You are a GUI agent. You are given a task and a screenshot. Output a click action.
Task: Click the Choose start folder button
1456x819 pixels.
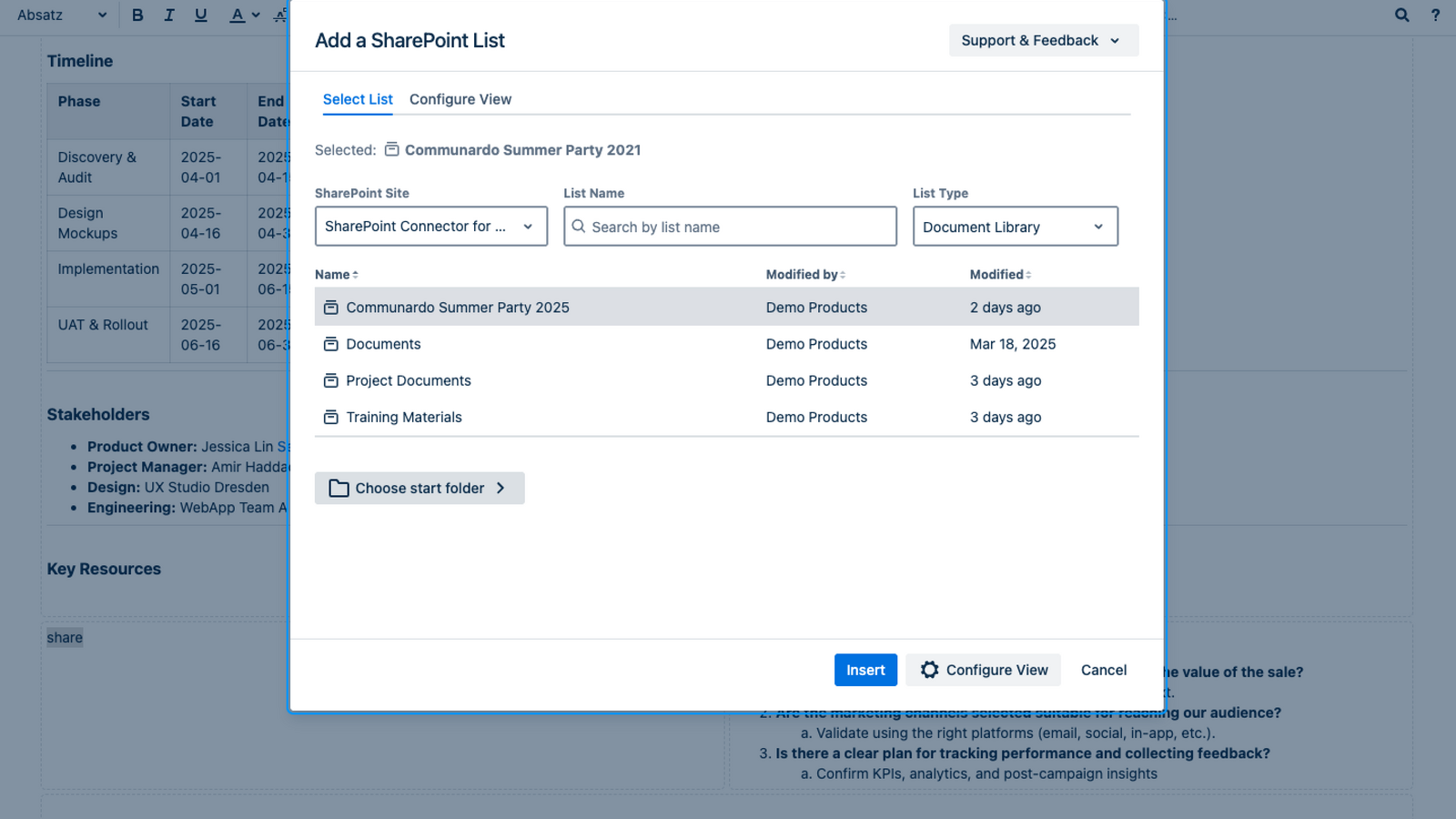coord(420,488)
